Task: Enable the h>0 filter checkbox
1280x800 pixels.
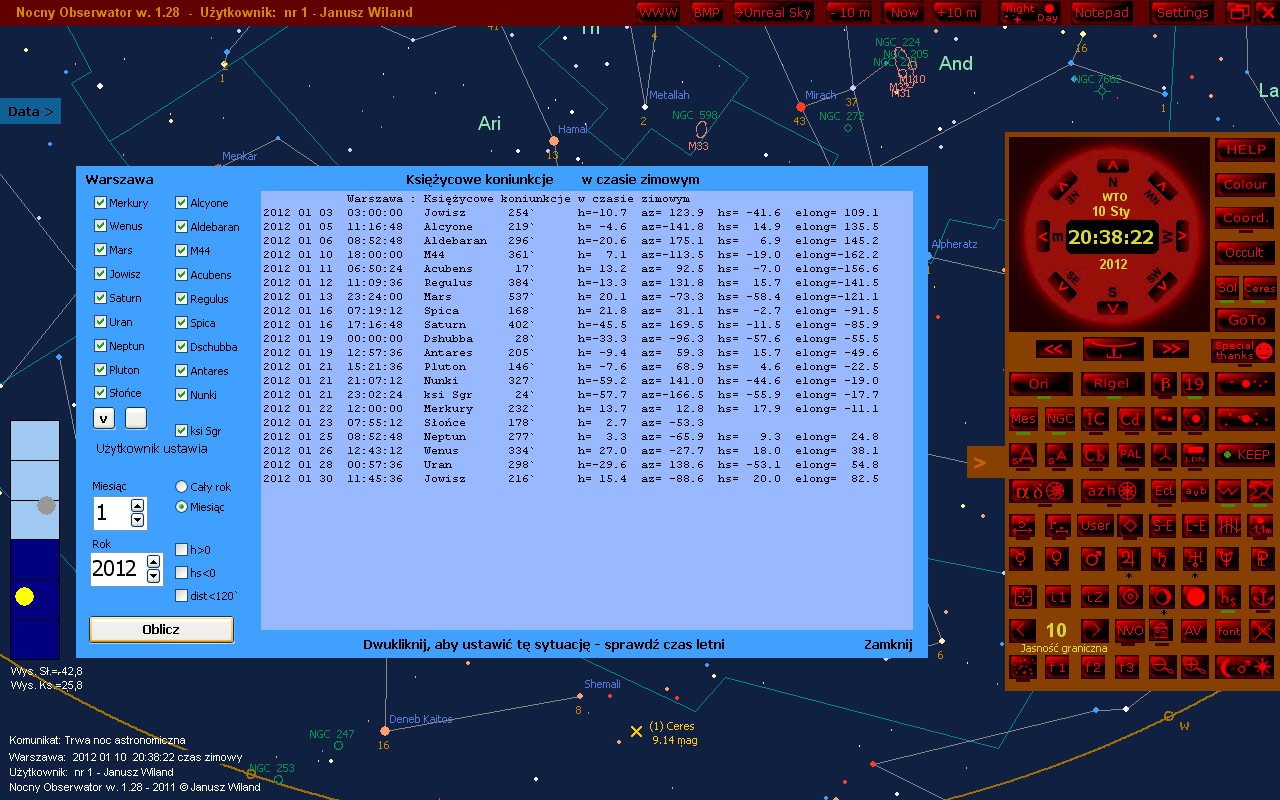Action: pos(181,549)
